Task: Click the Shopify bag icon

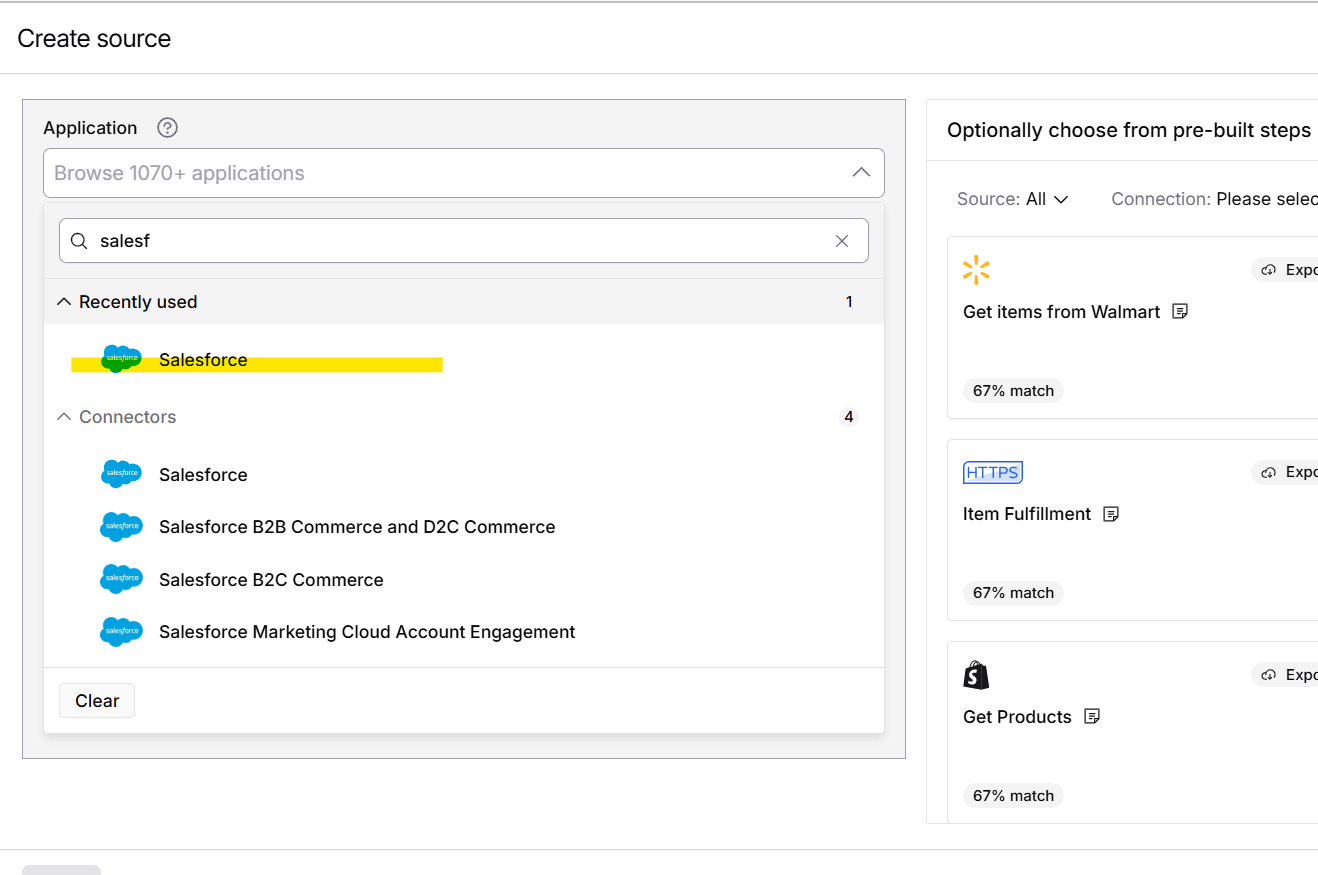Action: (x=977, y=674)
